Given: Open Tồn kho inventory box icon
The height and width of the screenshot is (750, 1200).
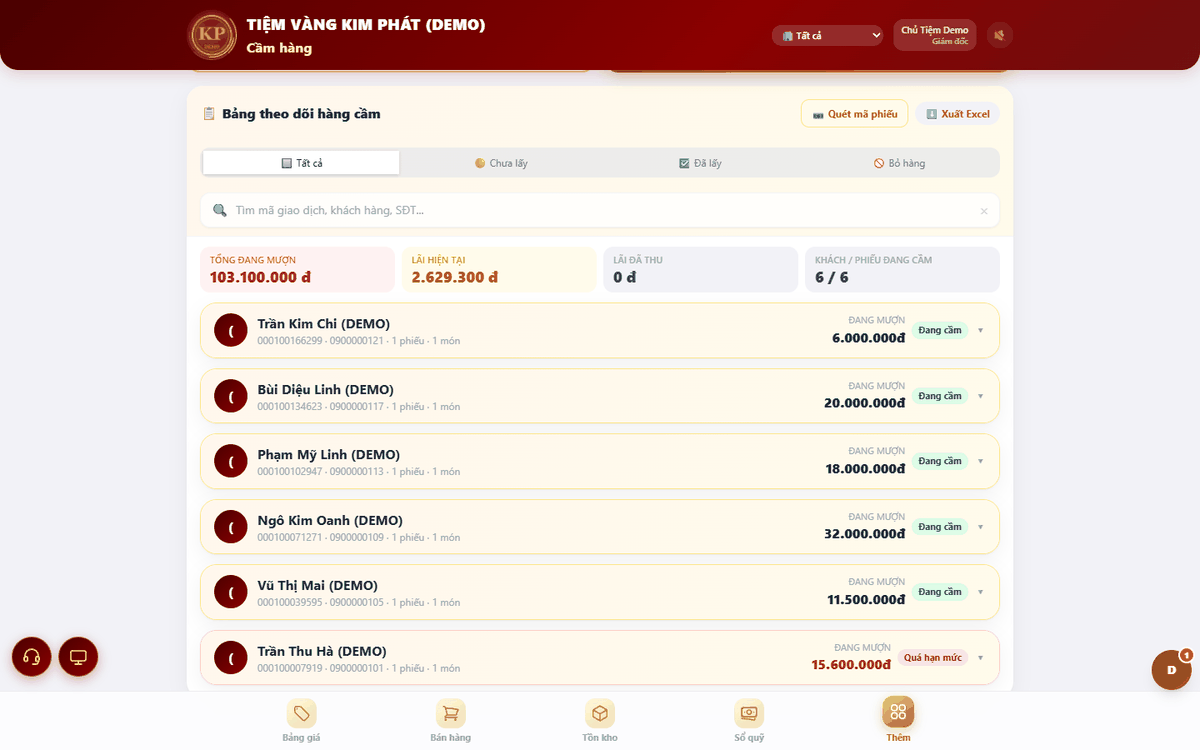Looking at the screenshot, I should point(600,713).
